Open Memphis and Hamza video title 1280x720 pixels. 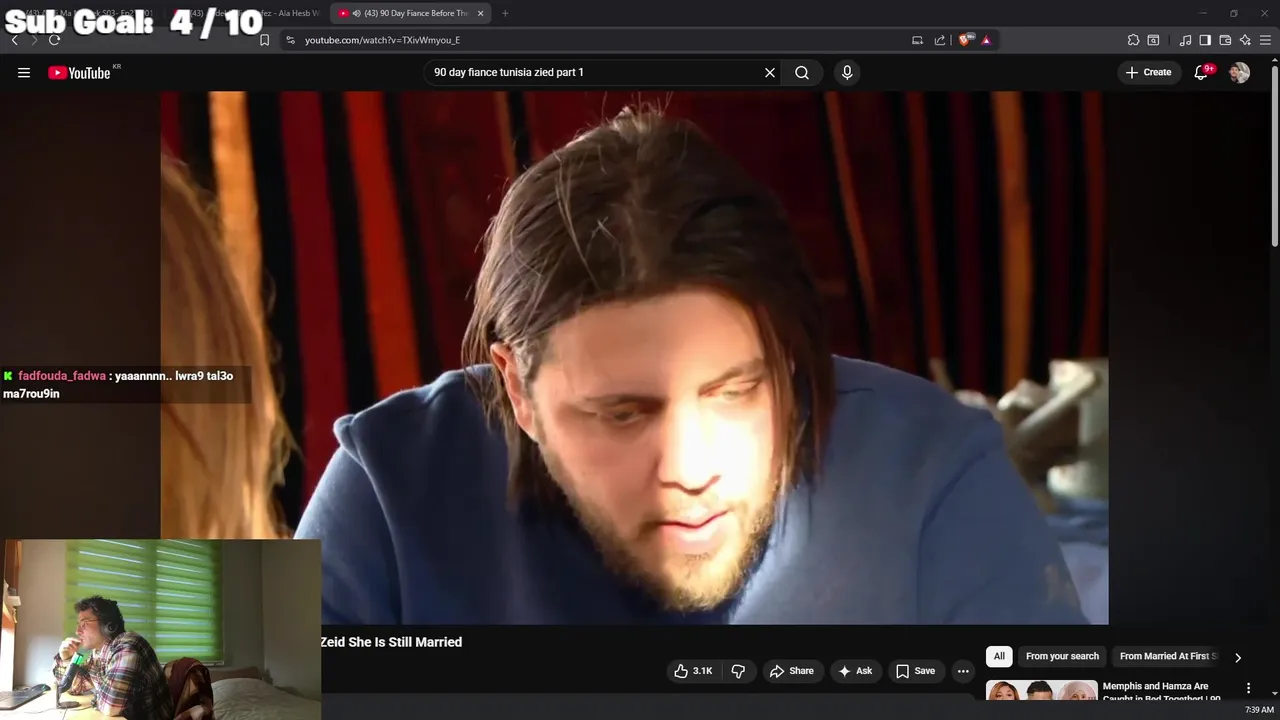(x=1161, y=692)
